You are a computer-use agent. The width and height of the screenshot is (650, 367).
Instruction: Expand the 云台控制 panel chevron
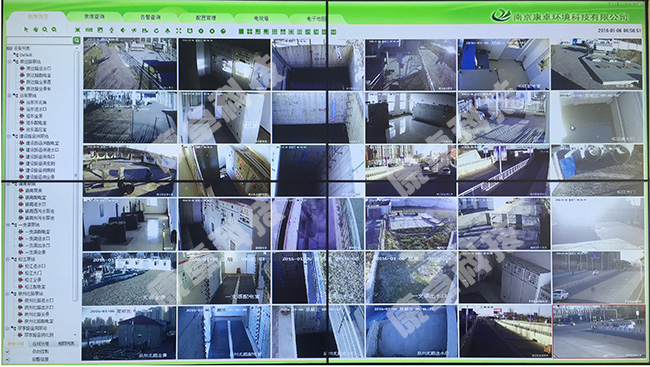[7, 352]
